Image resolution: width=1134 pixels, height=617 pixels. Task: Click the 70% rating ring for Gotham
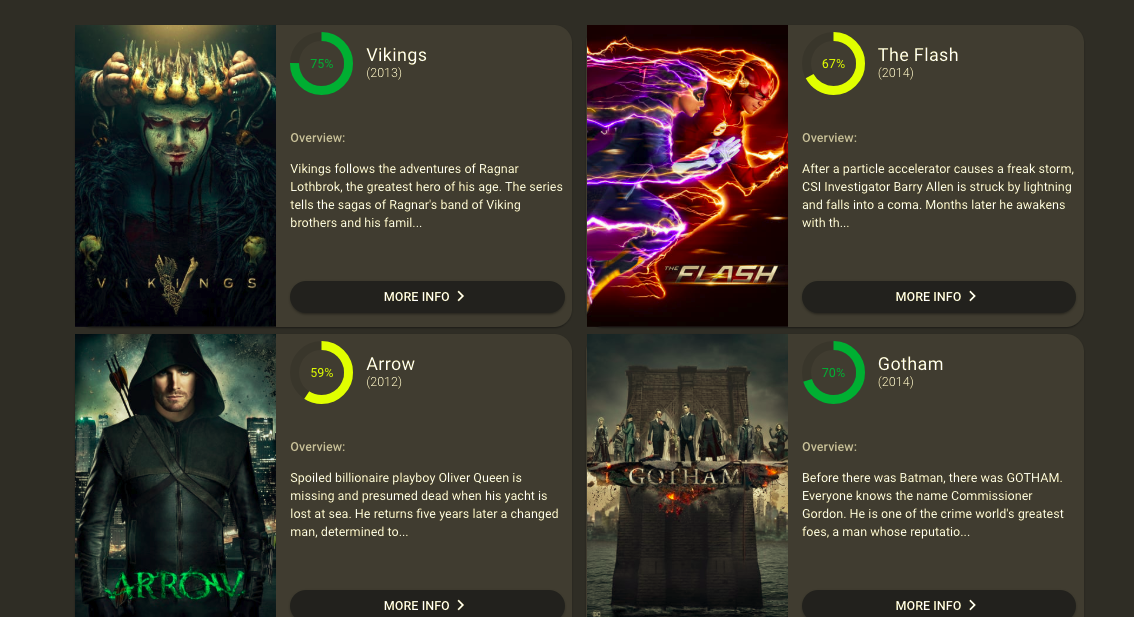[833, 373]
